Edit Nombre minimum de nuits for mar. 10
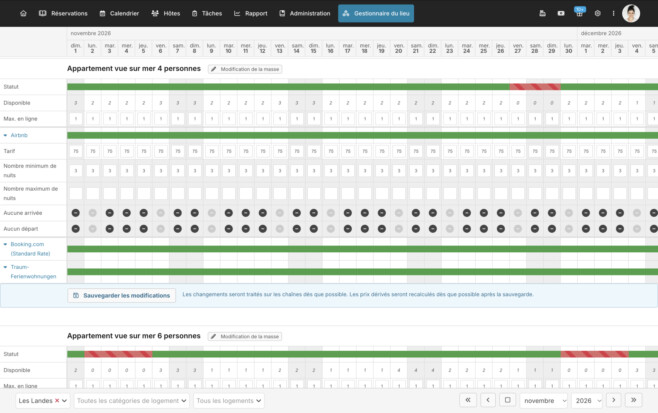 coord(229,171)
